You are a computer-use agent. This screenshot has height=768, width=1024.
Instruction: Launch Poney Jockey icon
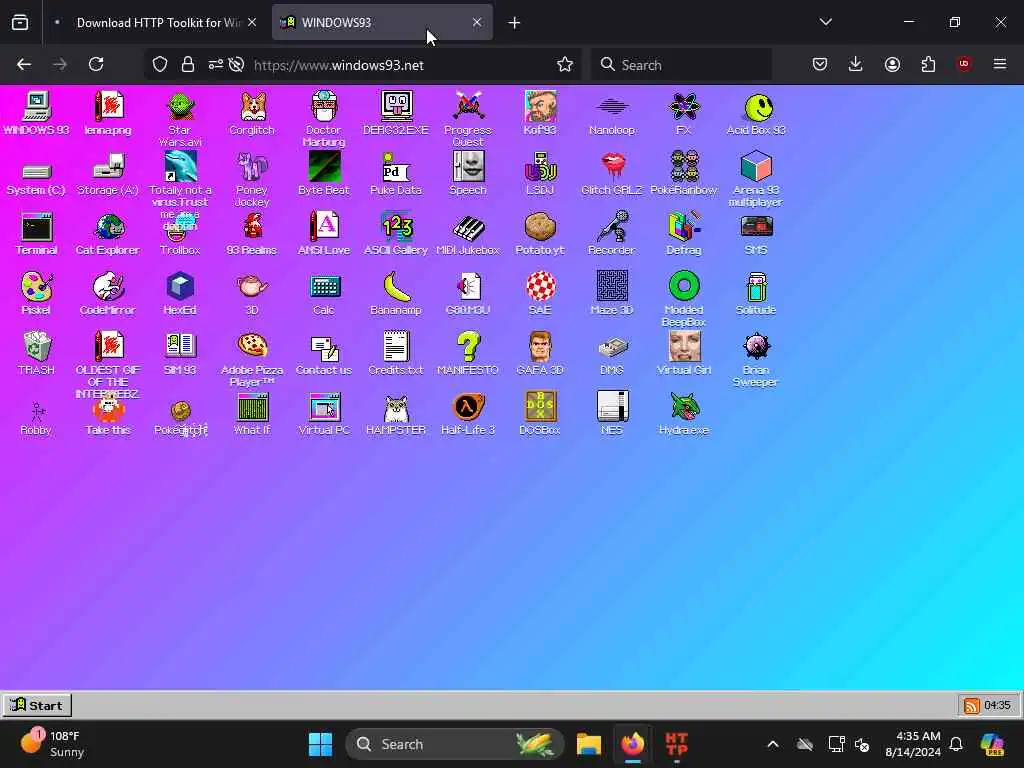(252, 167)
